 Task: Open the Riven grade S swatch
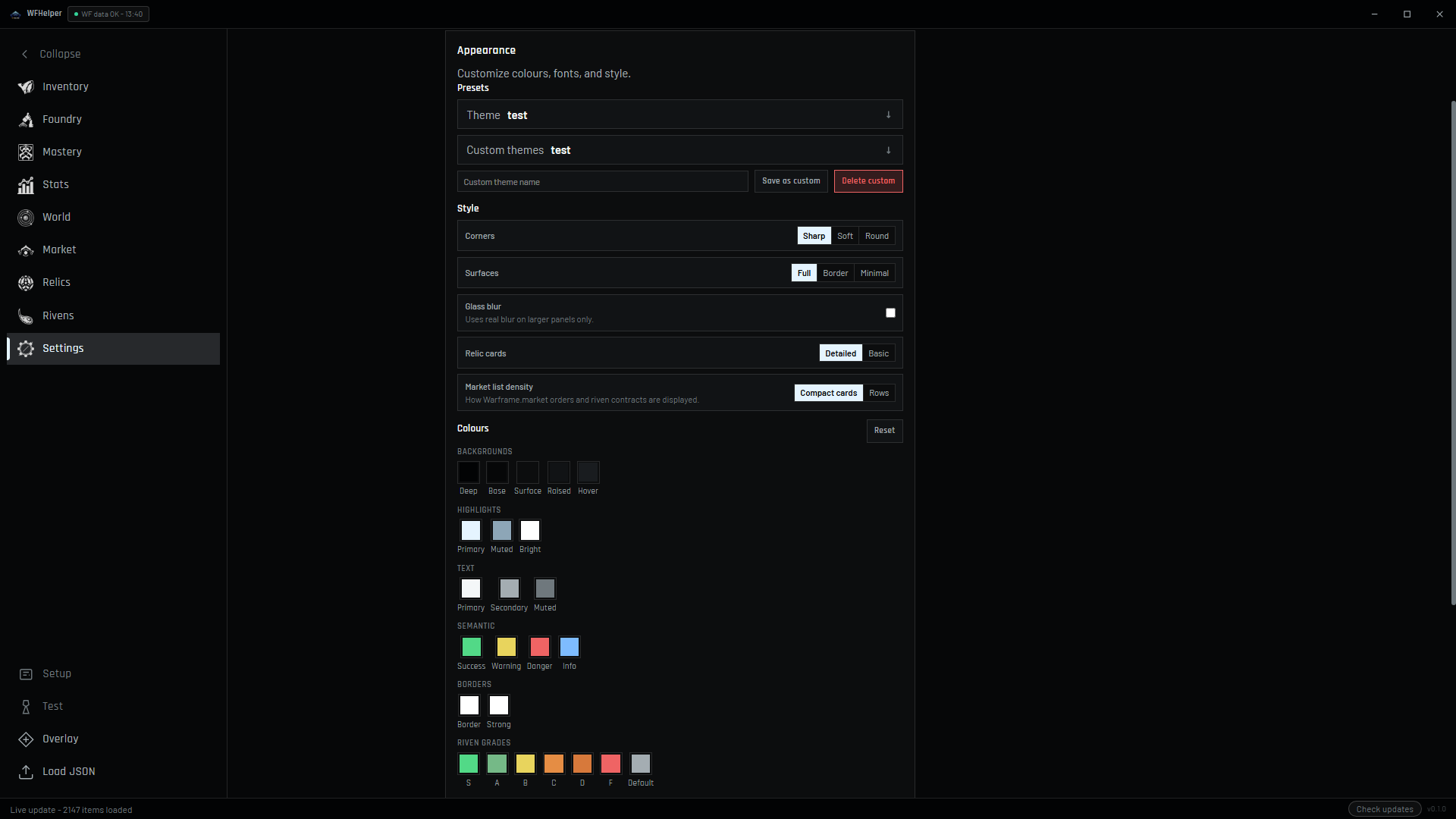[469, 764]
